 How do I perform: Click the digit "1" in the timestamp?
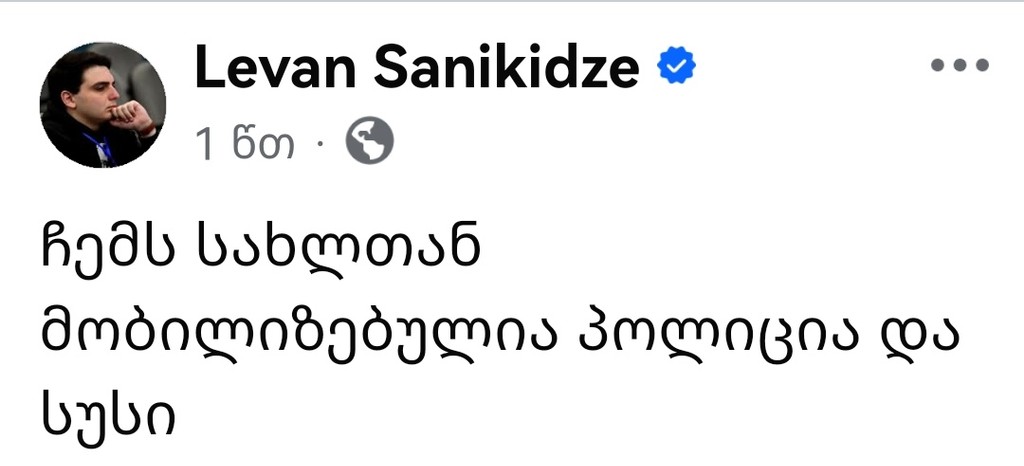[206, 145]
